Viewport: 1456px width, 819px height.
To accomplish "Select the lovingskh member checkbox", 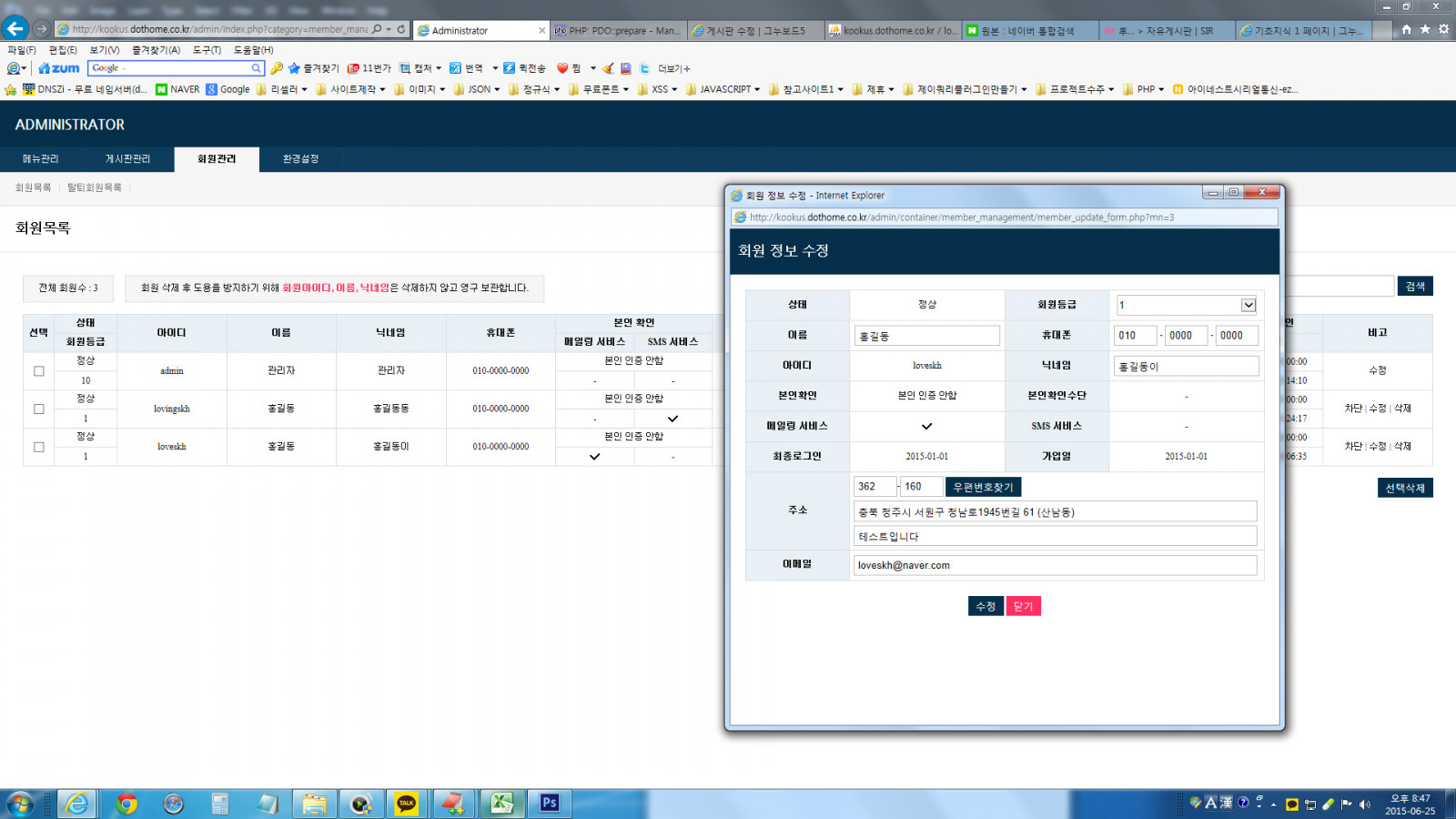I will [38, 409].
